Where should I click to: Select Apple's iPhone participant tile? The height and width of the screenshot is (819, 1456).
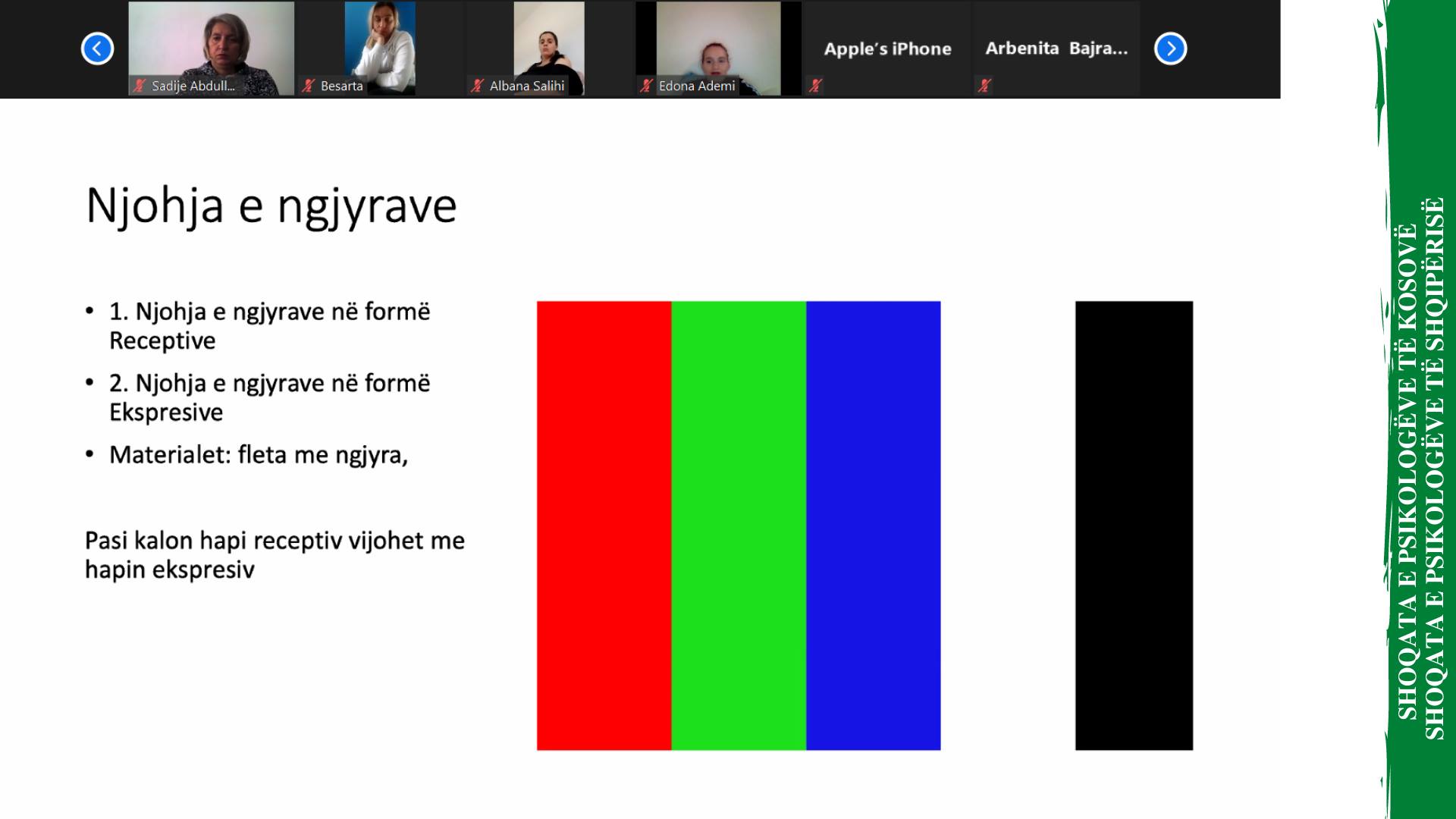click(887, 49)
